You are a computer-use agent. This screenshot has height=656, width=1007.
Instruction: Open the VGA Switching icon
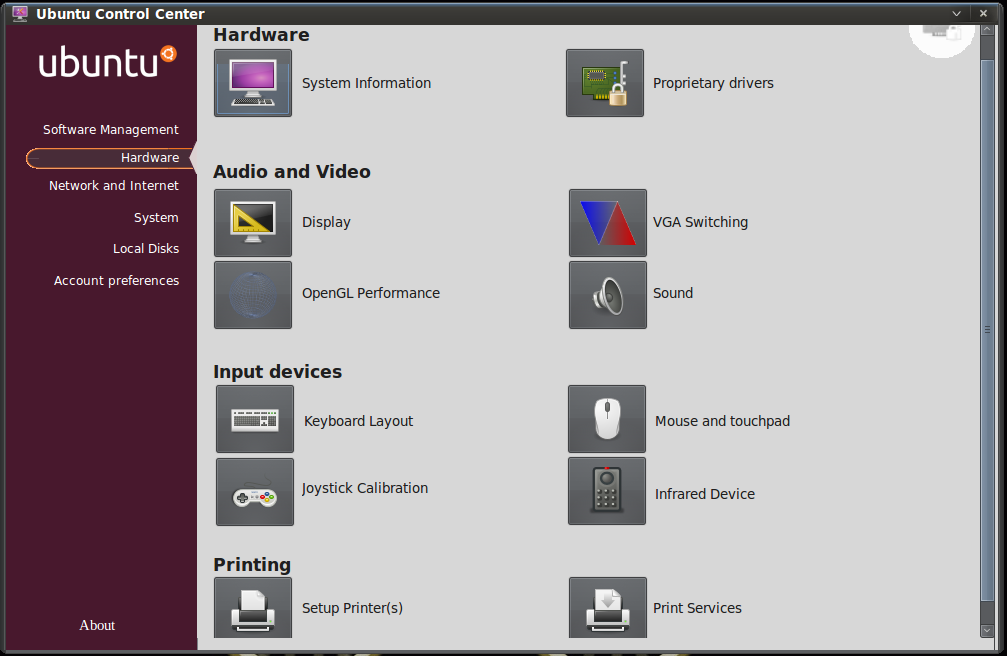click(608, 223)
